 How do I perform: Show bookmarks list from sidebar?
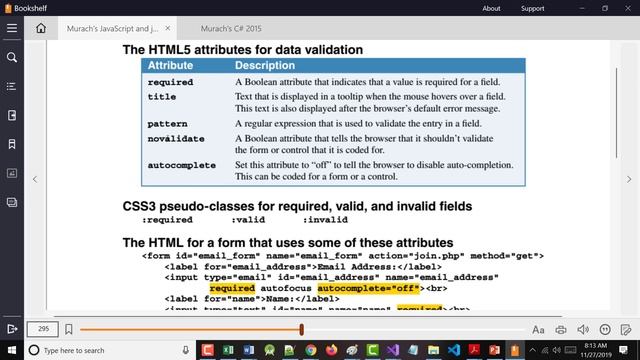click(12, 144)
